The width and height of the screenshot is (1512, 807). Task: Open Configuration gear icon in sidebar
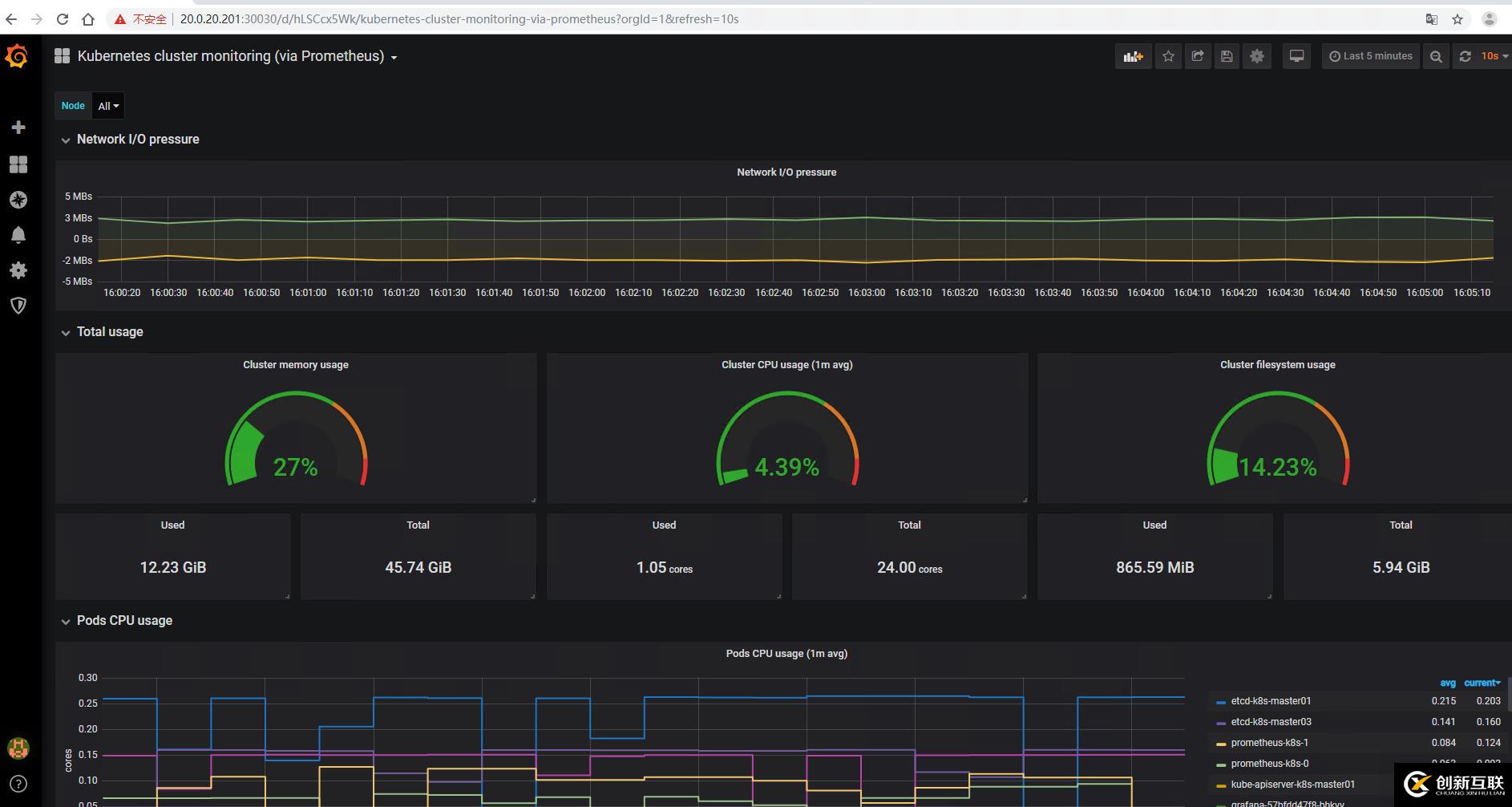(x=18, y=270)
